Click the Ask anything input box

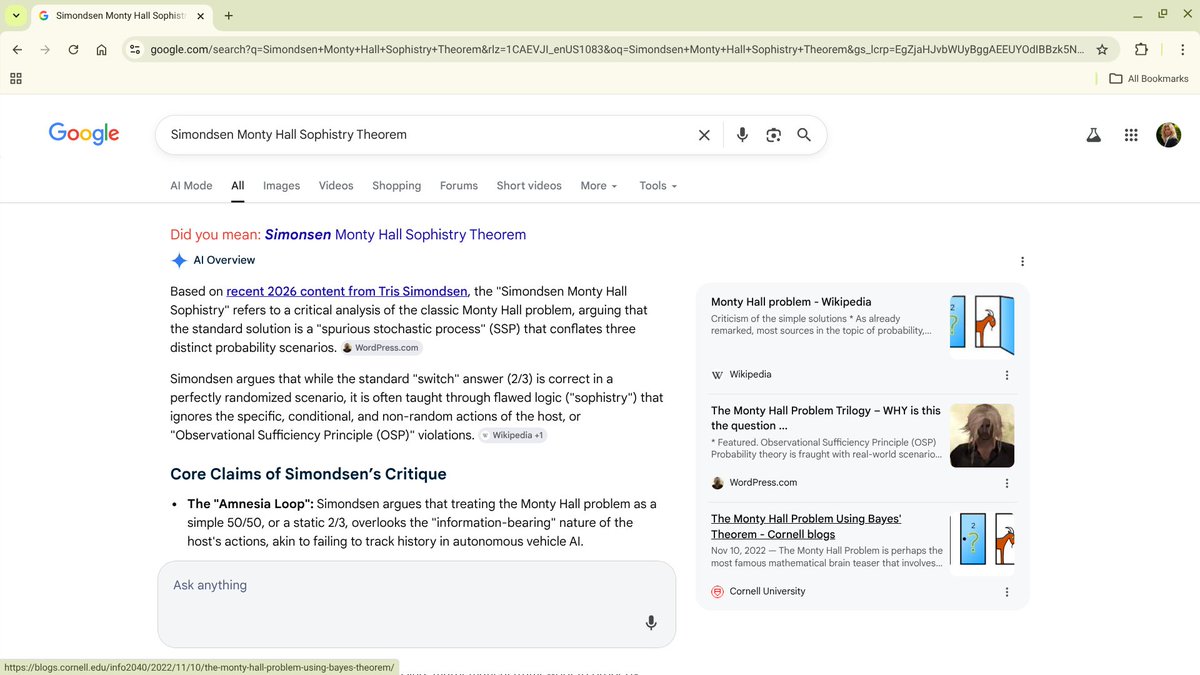click(x=416, y=604)
